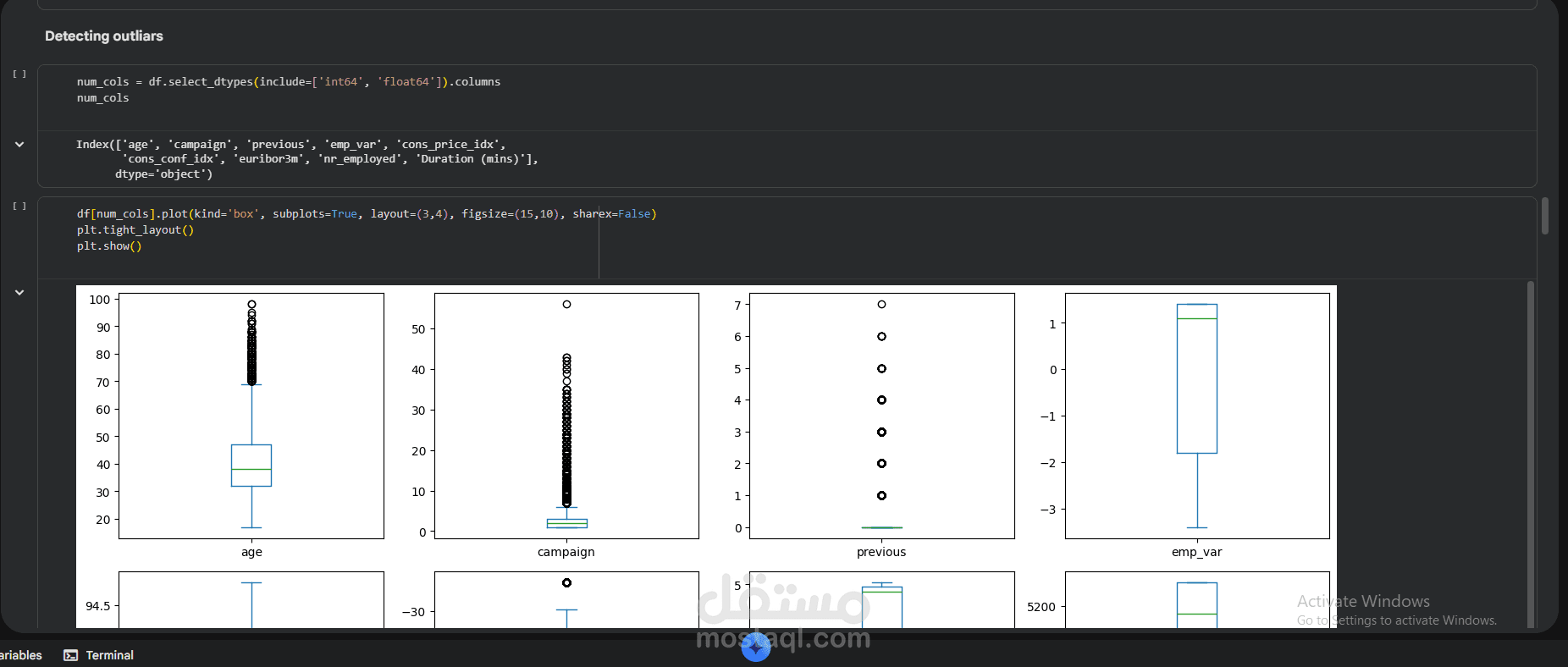Viewport: 1568px width, 667px height.
Task: Click the 'age' axis label
Action: tap(251, 552)
